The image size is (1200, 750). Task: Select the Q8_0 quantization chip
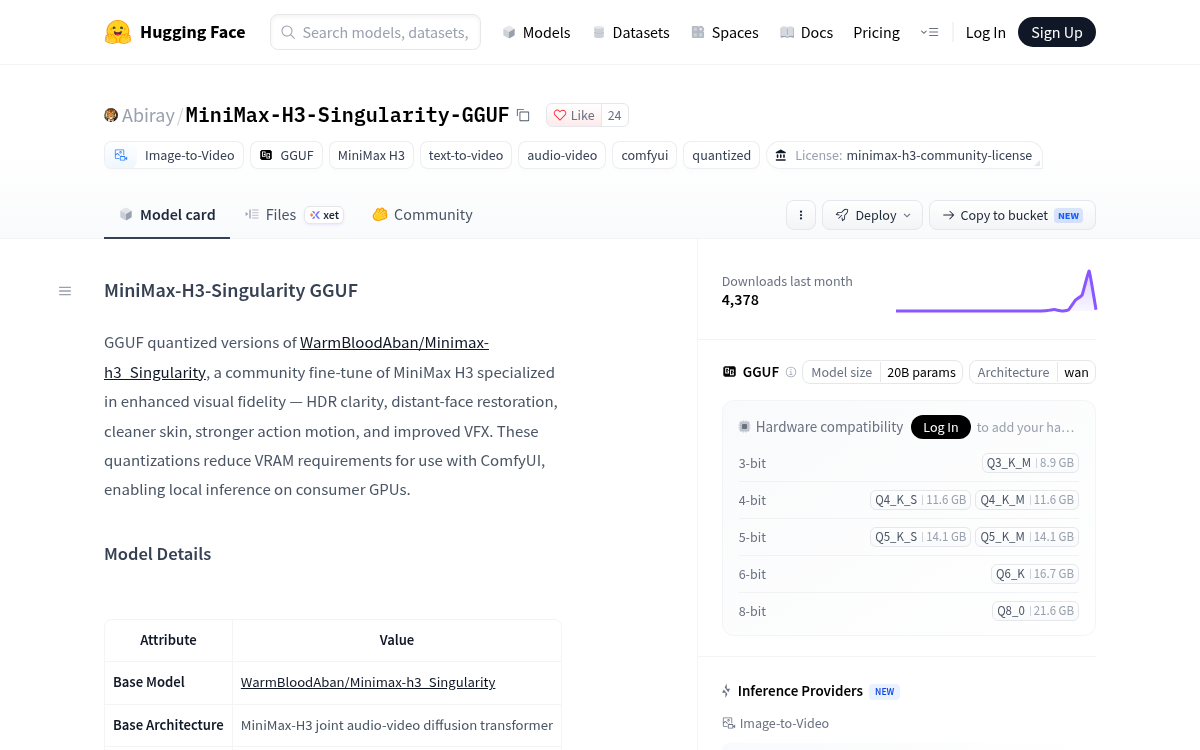tap(1036, 611)
